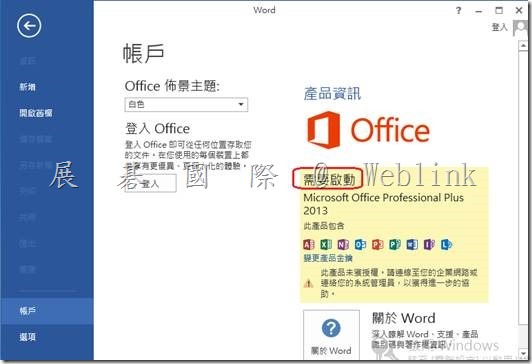Open the Office 佈景主題 dropdown showing 白色
Image resolution: width=532 pixels, height=364 pixels.
[186, 104]
